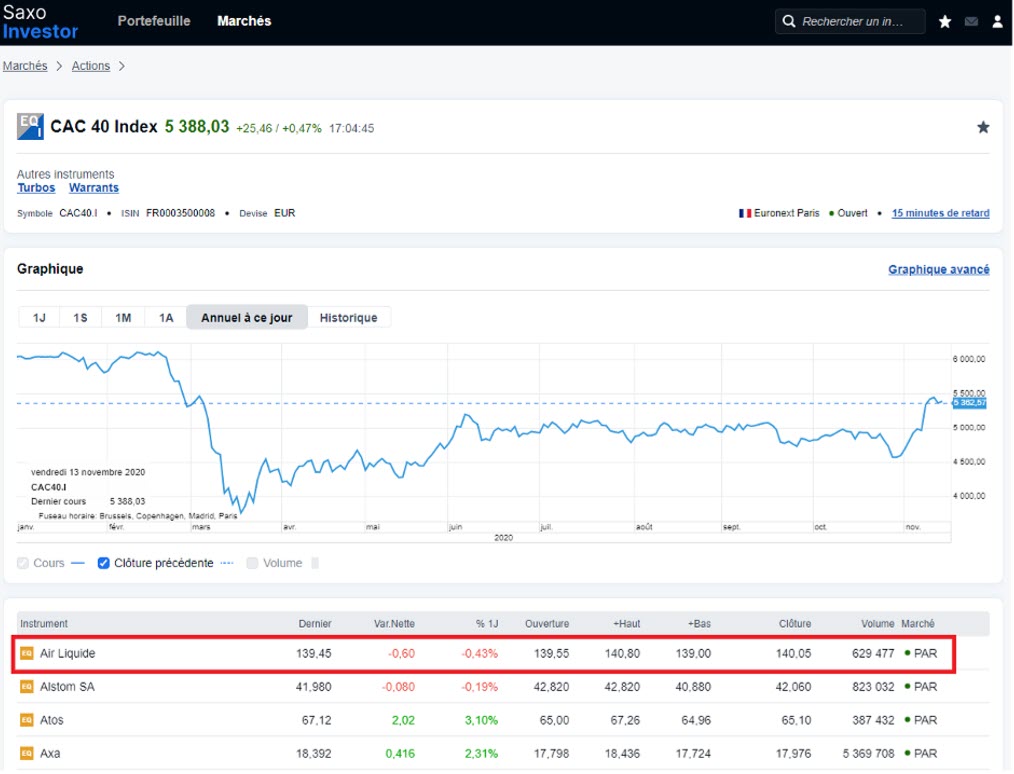Select the 1S chart period
Image resolution: width=1014 pixels, height=774 pixels.
[x=80, y=317]
